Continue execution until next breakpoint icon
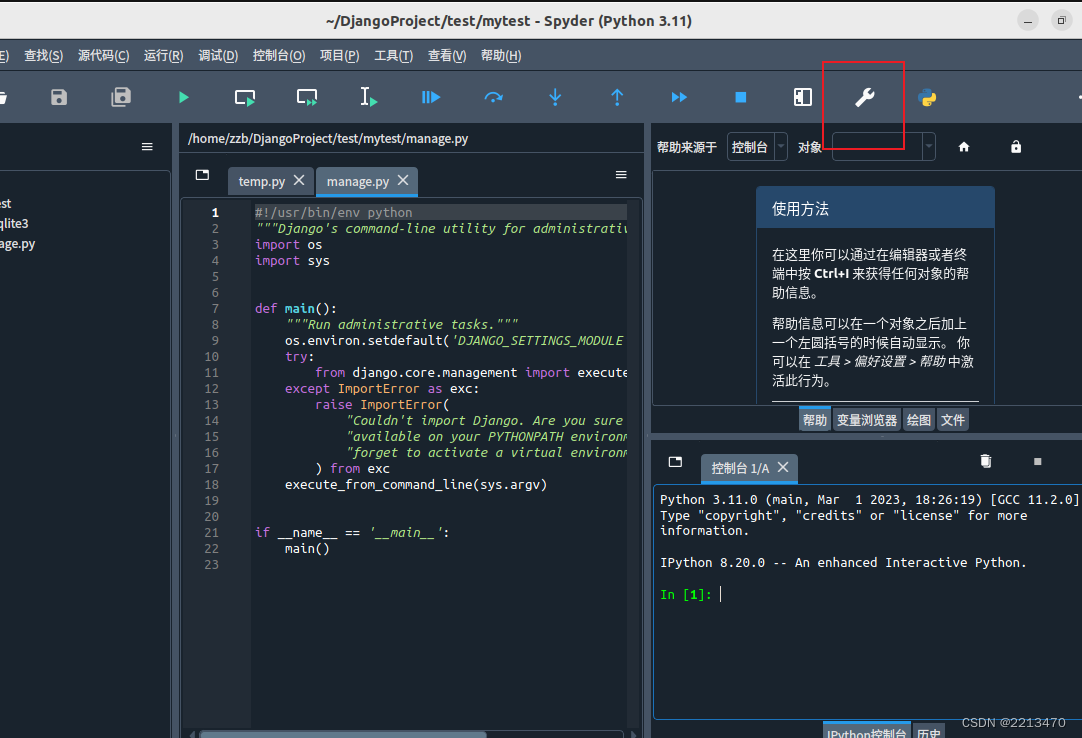 coord(679,97)
